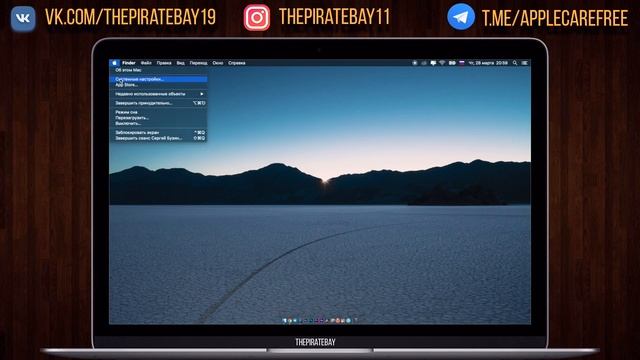This screenshot has width=640, height=360.
Task: Select Системные настройки in the Apple menu
Action: [158, 79]
